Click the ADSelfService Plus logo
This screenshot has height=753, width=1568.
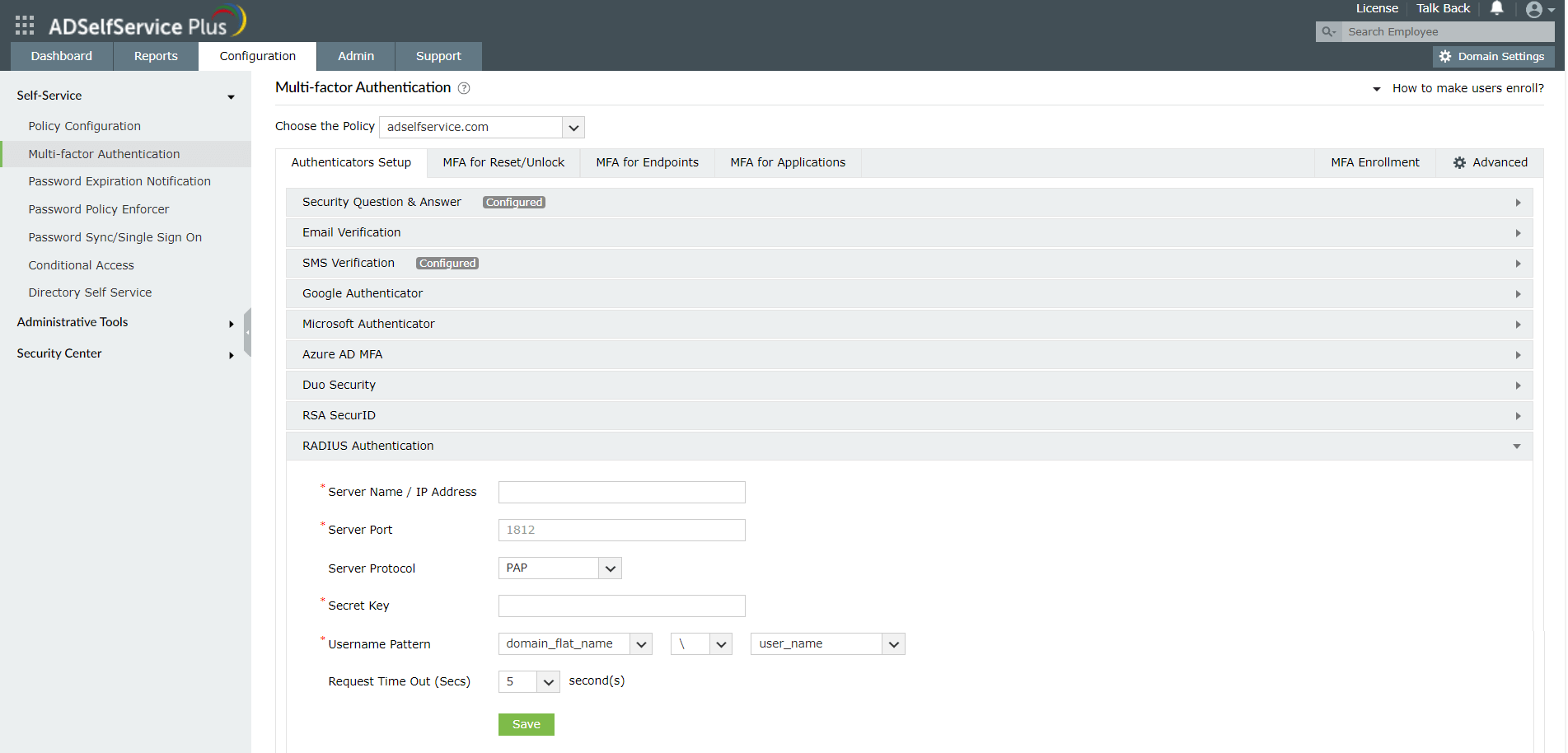coord(147,21)
